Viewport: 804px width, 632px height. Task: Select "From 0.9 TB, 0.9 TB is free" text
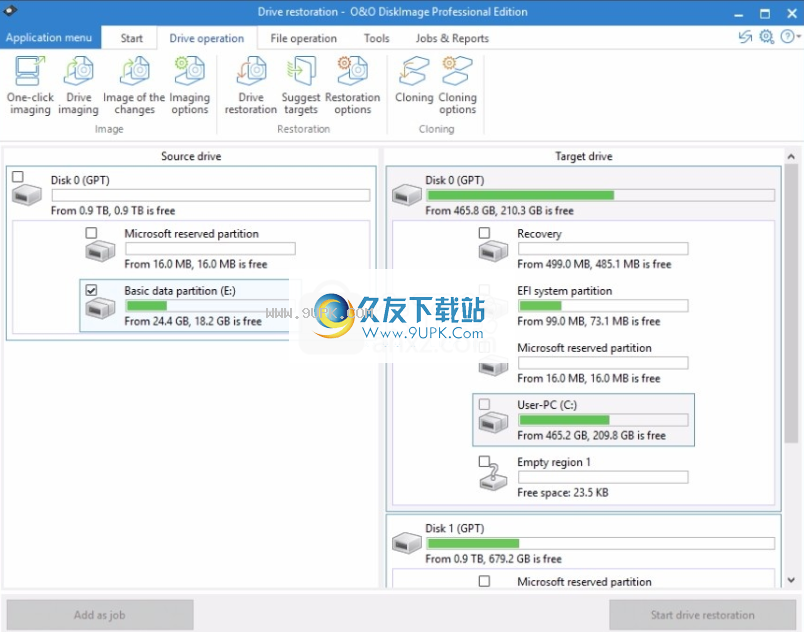tap(113, 211)
